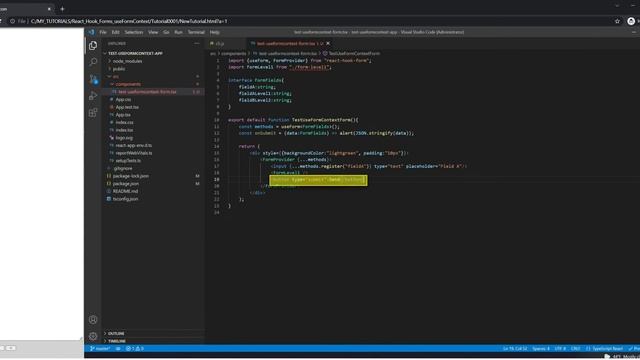Open reportWebVitals.ts file
640x360 pixels.
(133, 153)
